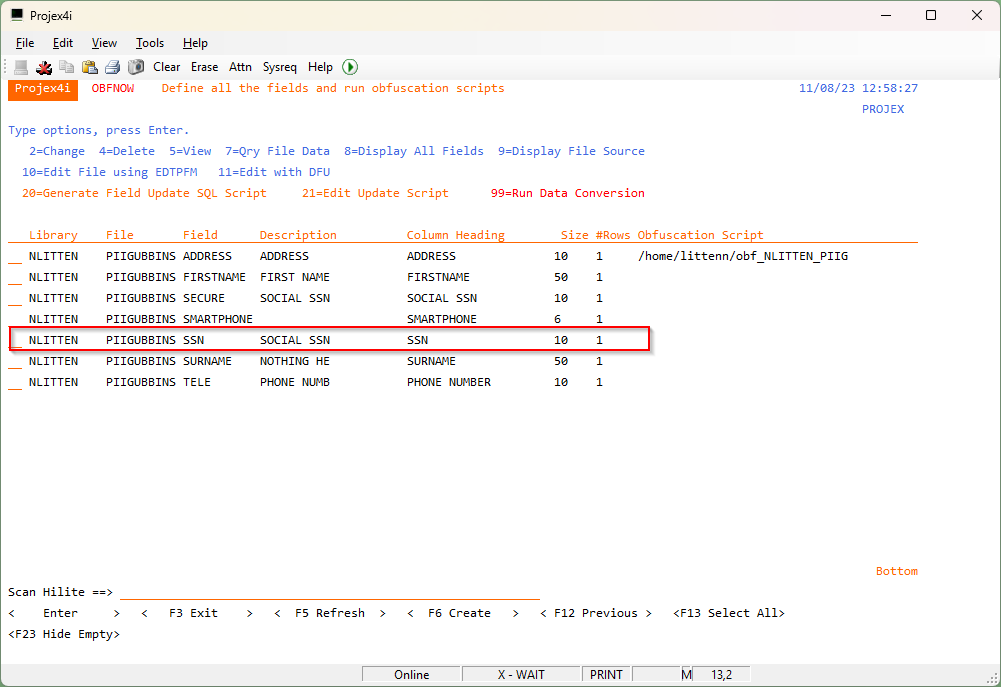Image resolution: width=1001 pixels, height=687 pixels.
Task: Click option field for TELE row
Action: pyautogui.click(x=15, y=382)
